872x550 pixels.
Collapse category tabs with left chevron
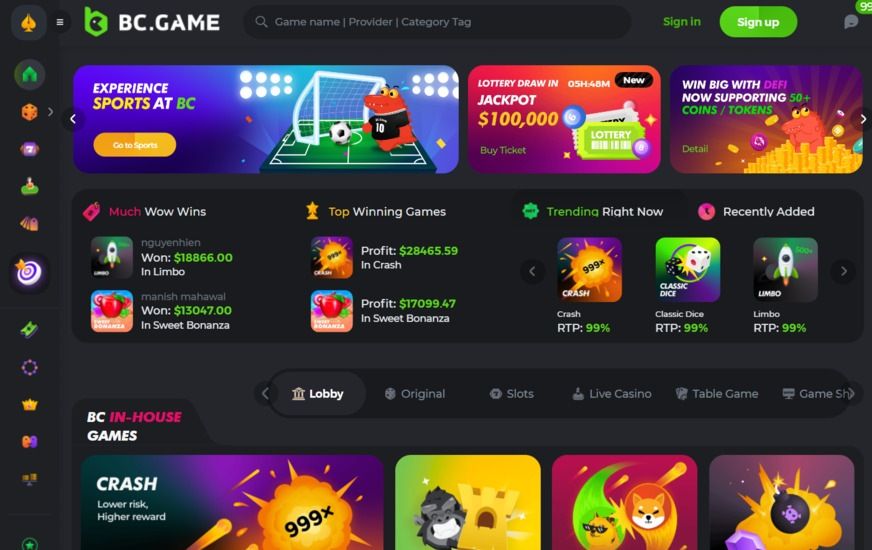coord(265,394)
